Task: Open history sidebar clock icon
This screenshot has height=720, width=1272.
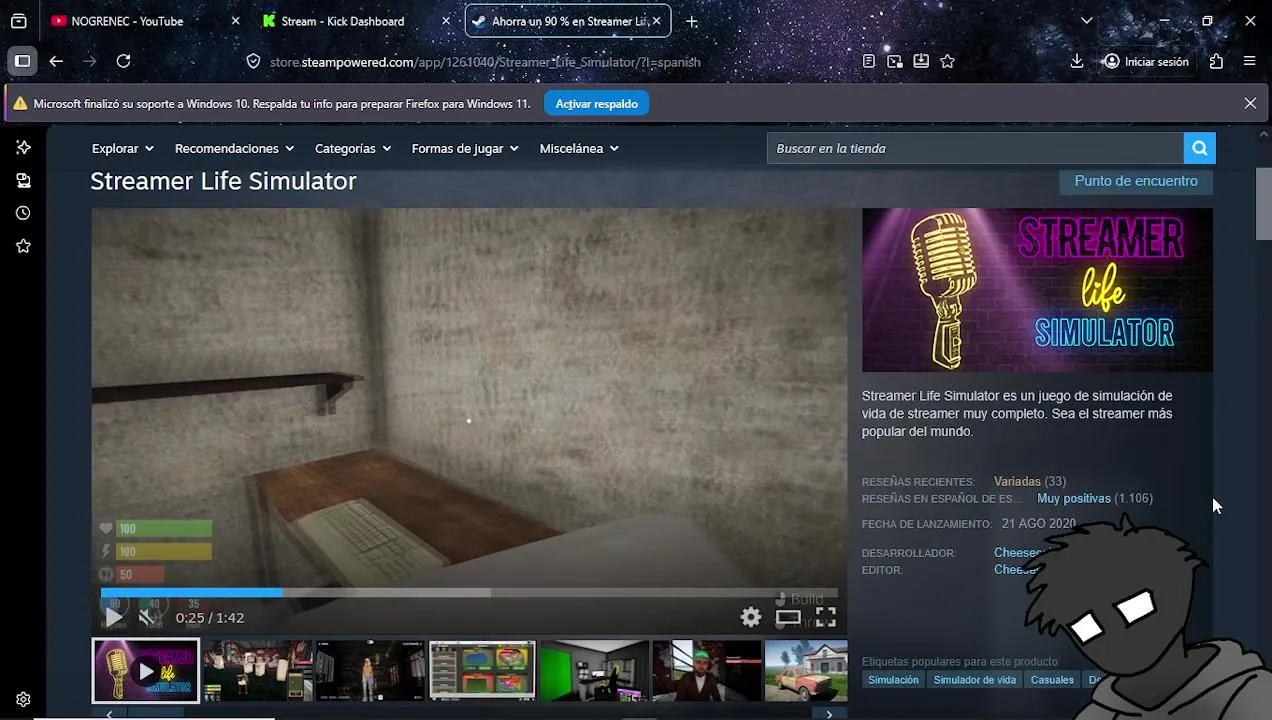Action: 23,213
